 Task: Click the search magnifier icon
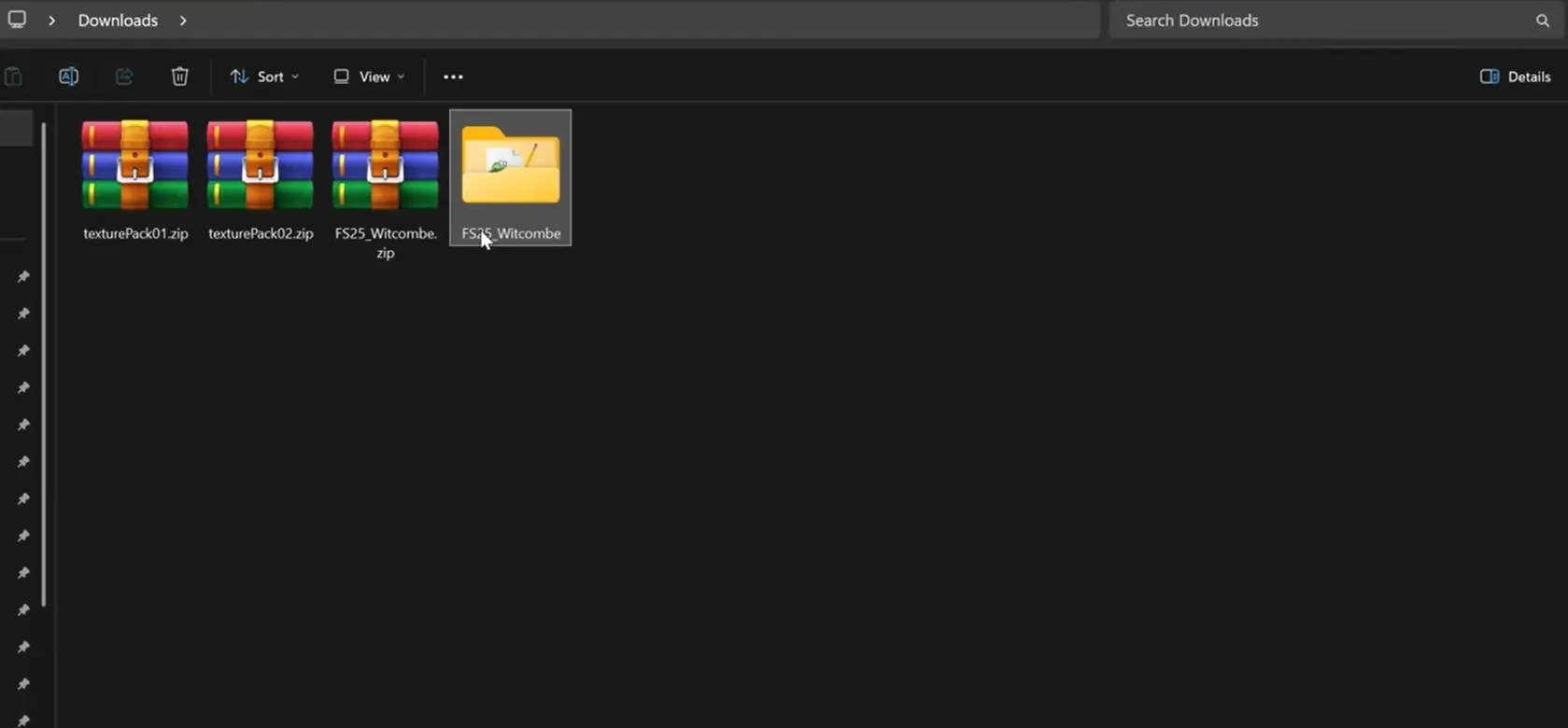click(x=1543, y=21)
